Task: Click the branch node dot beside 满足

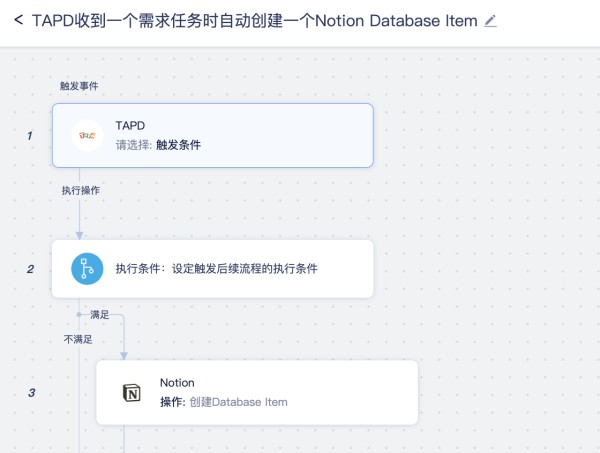Action: 79,314
